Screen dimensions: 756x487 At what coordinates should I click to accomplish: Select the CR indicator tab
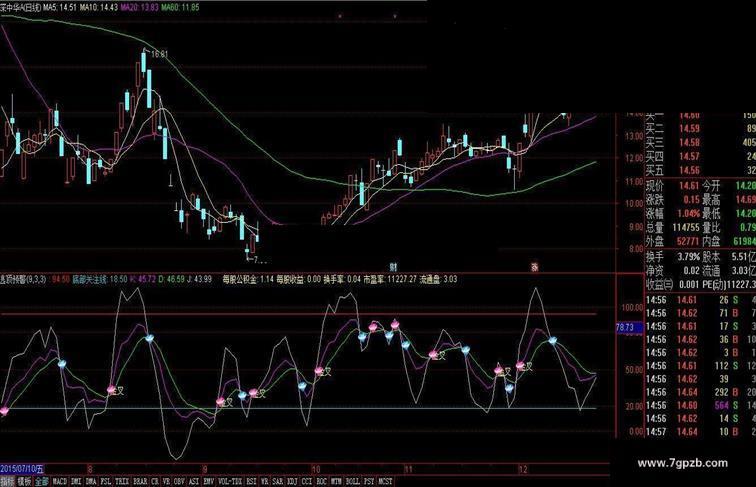click(155, 481)
